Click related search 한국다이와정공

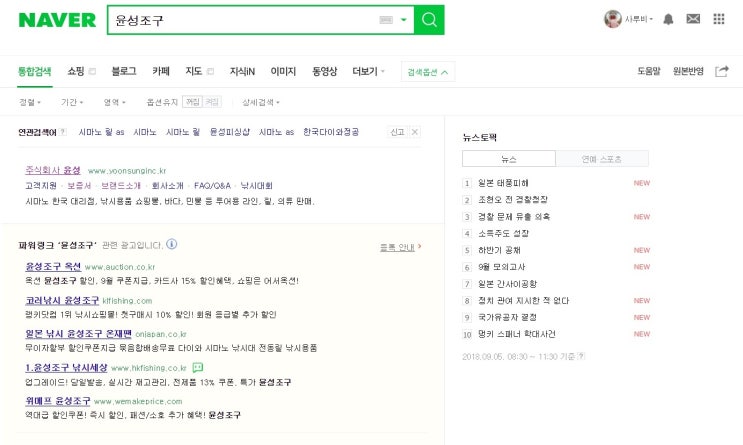coord(331,132)
